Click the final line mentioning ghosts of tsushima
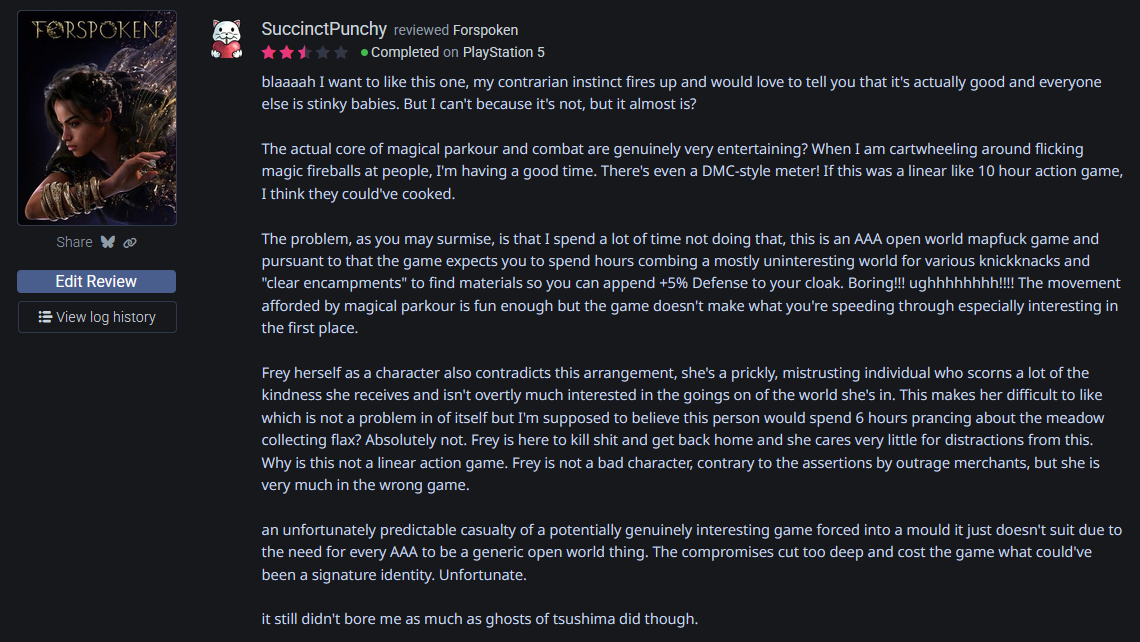 tap(479, 619)
